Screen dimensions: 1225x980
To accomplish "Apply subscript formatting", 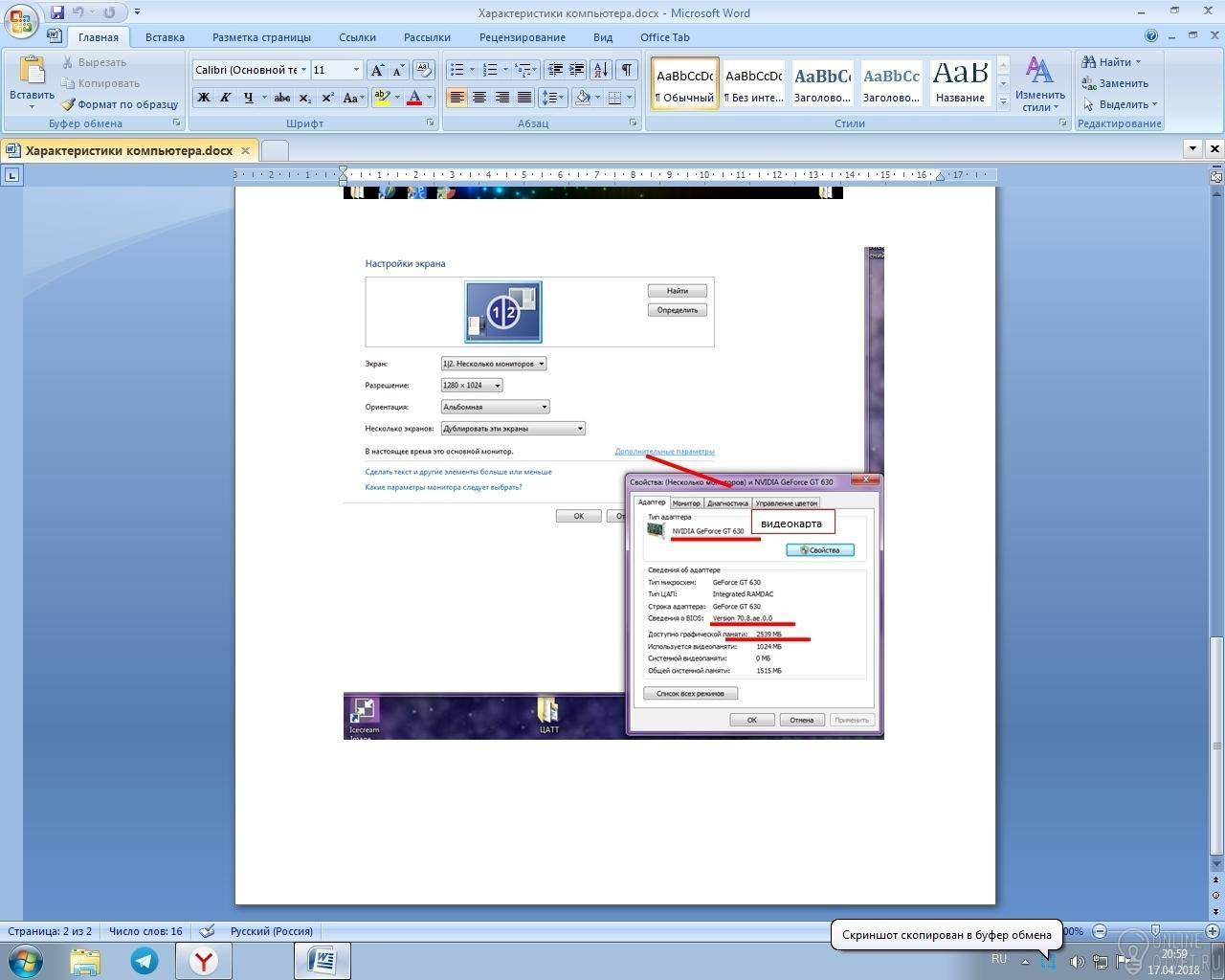I will 304,98.
